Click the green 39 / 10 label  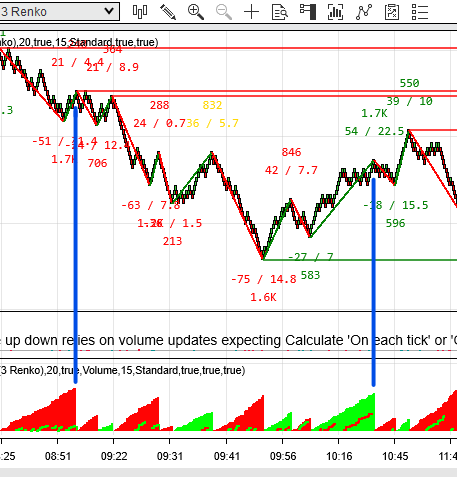point(410,101)
